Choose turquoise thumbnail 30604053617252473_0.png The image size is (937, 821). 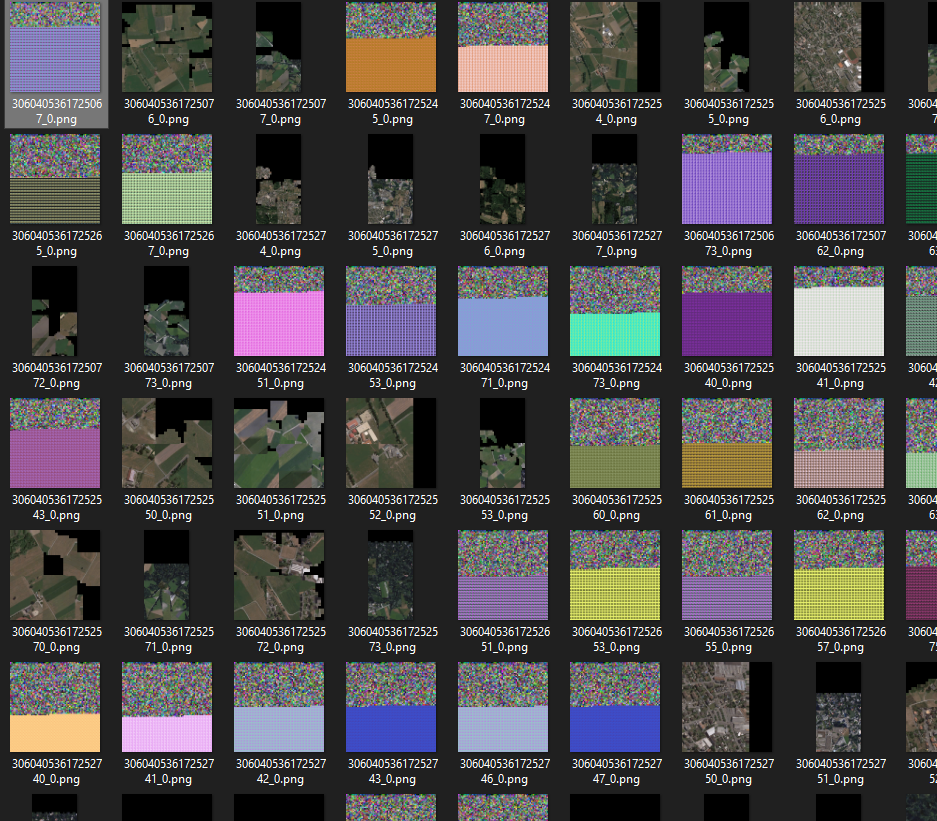click(615, 311)
